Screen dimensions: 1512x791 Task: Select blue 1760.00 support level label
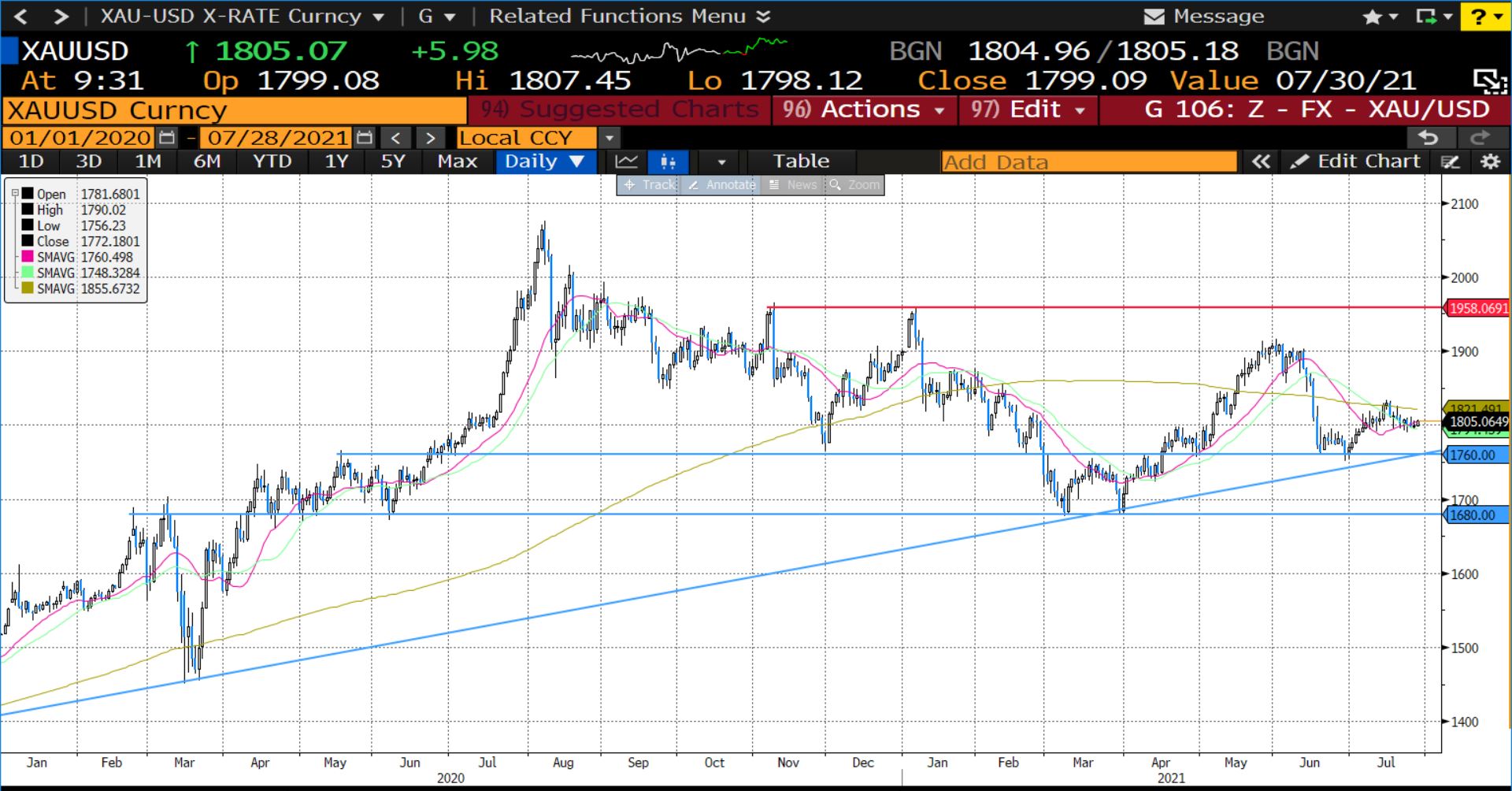pyautogui.click(x=1477, y=455)
